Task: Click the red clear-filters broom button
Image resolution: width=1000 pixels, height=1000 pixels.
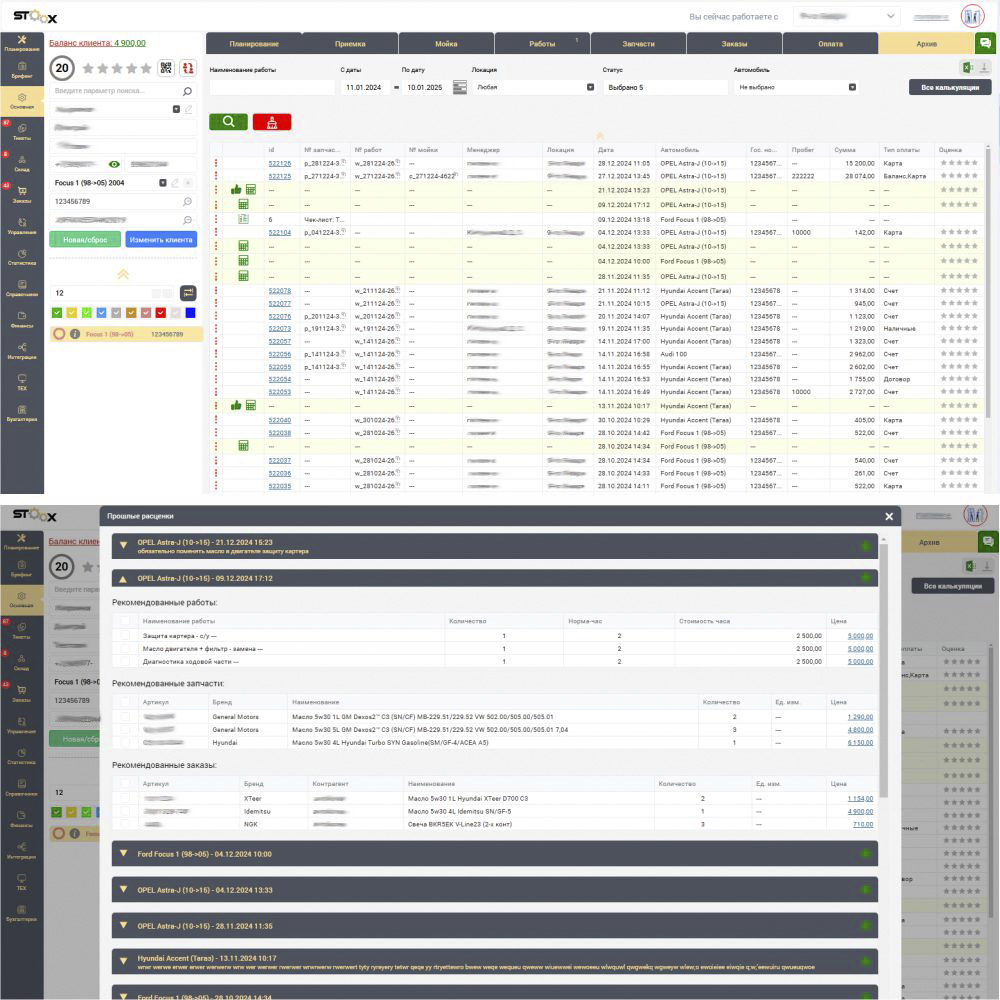Action: point(272,122)
